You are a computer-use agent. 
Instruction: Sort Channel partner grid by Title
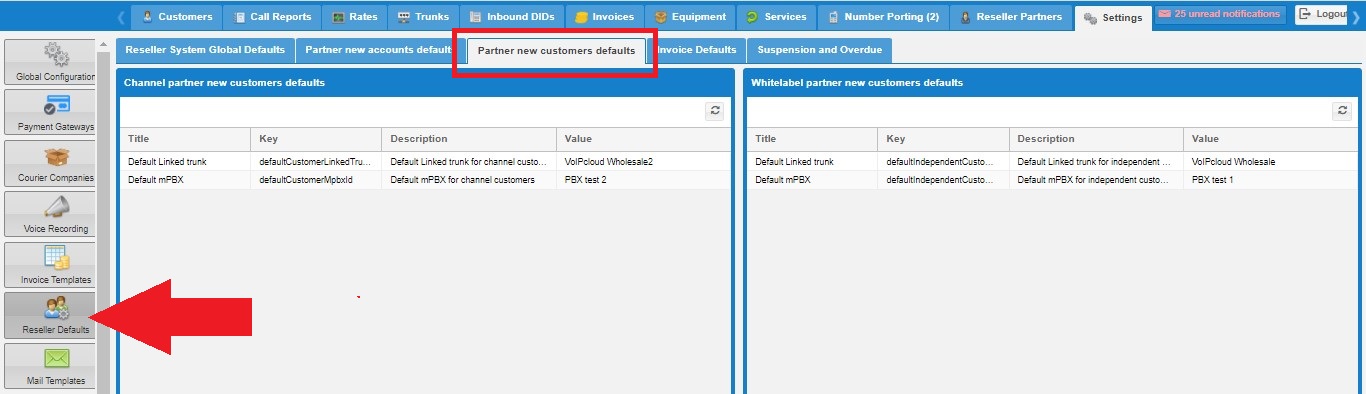(x=185, y=139)
